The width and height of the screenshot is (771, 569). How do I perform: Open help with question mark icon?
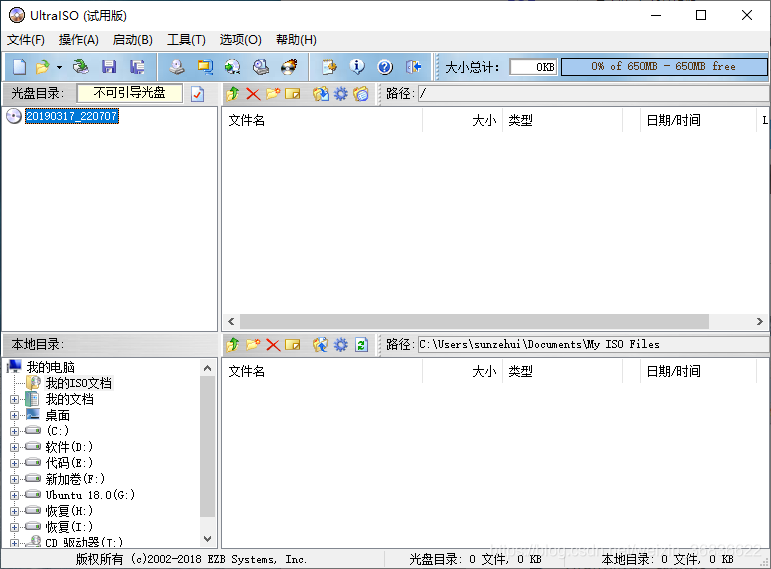click(385, 67)
